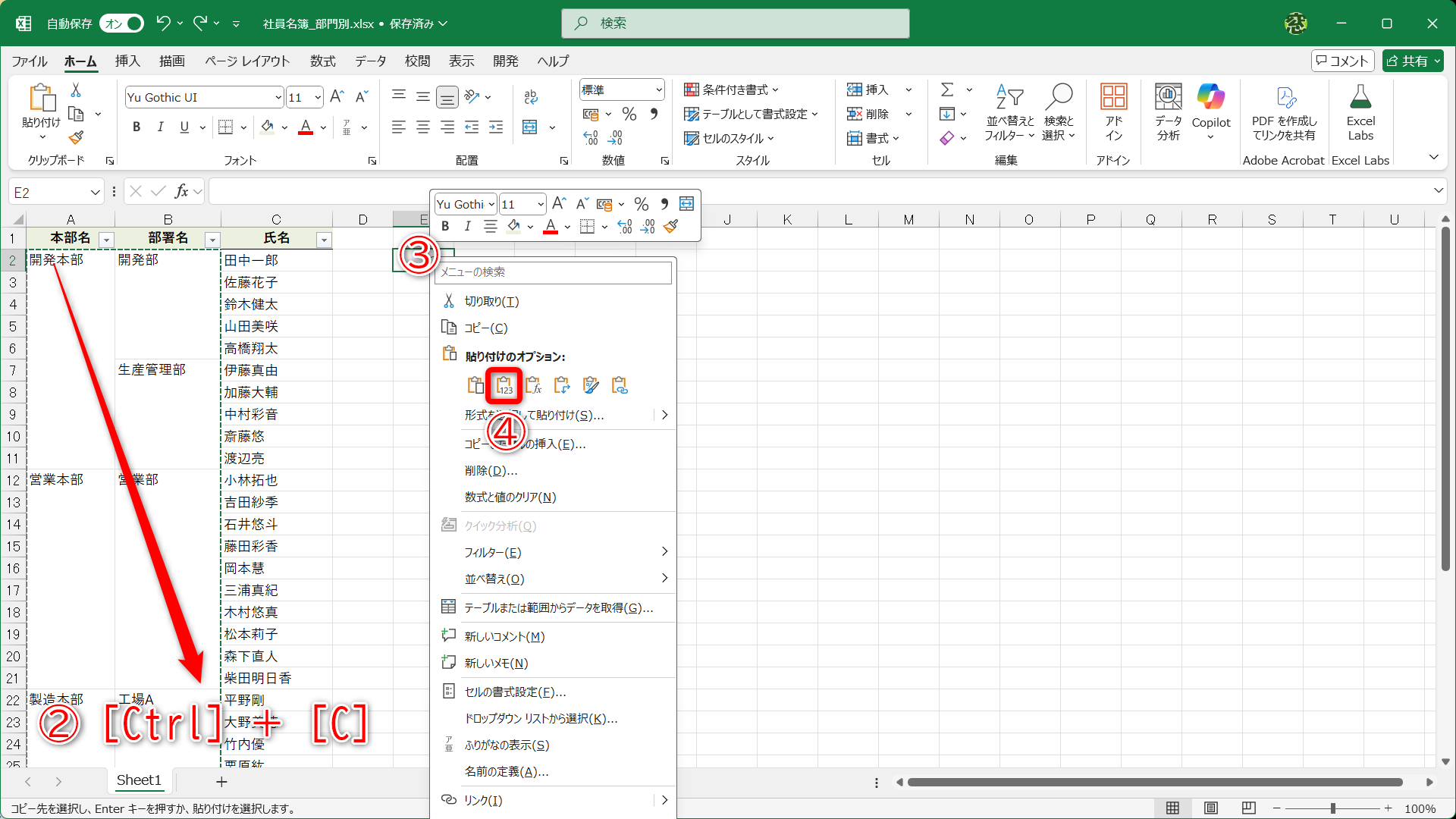Click the Format Painter in the mini toolbar
The image size is (1456, 819).
(670, 227)
